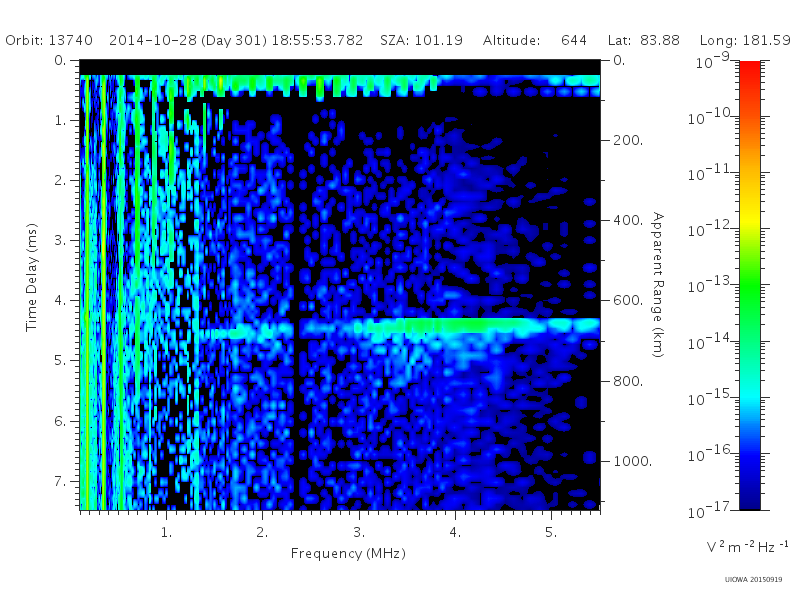Image resolution: width=800 pixels, height=600 pixels.
Task: Click the 2. tick label on frequency axis
Action: coord(262,533)
